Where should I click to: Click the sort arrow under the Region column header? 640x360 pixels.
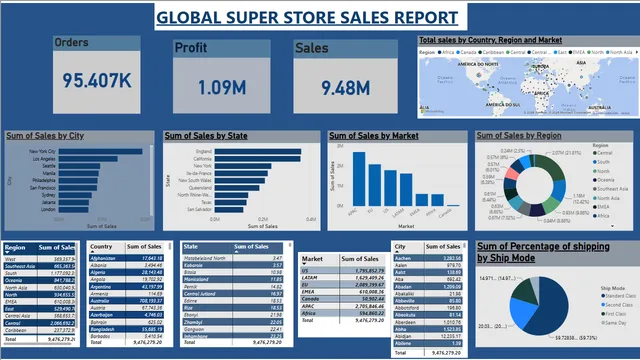click(7, 253)
